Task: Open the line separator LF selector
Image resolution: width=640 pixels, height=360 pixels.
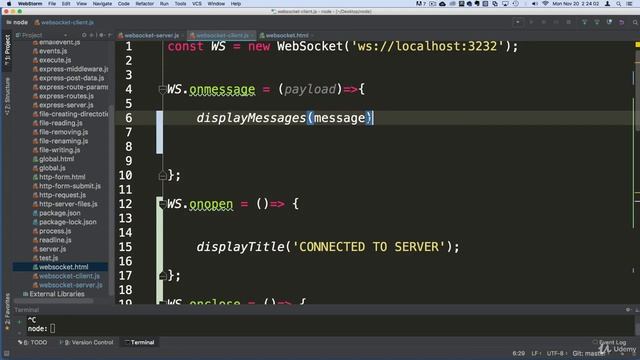Action: 536,353
